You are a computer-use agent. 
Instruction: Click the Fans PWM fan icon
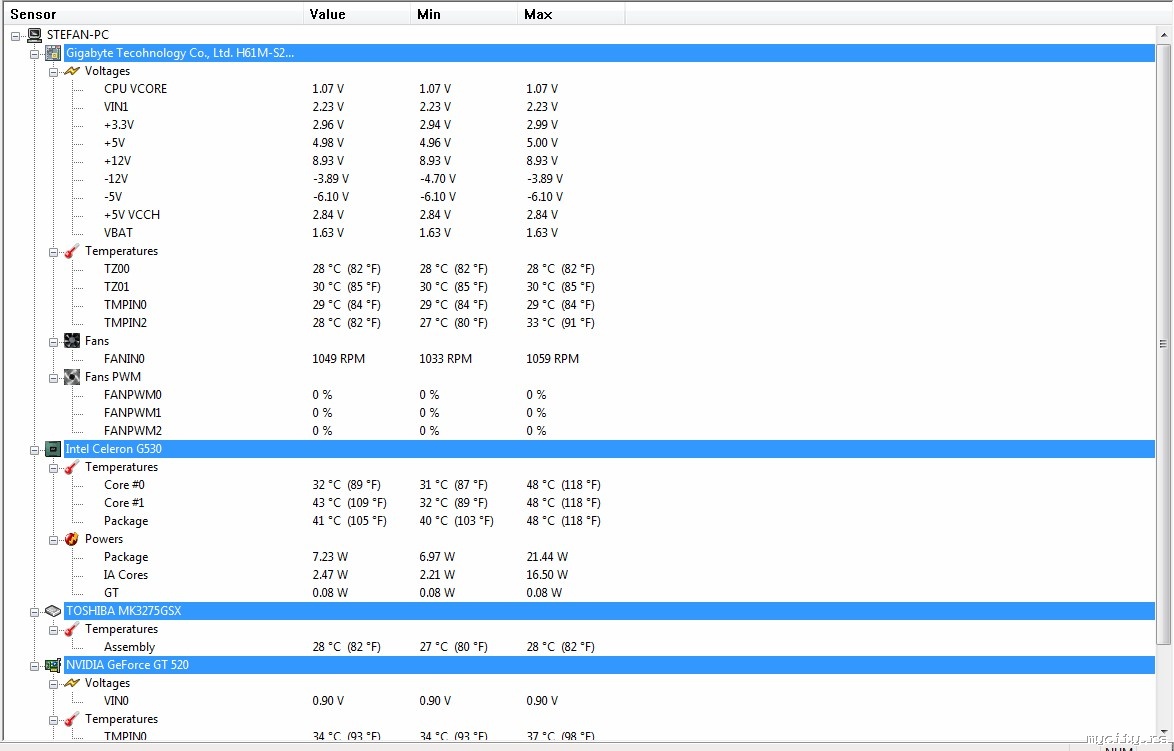[x=72, y=377]
